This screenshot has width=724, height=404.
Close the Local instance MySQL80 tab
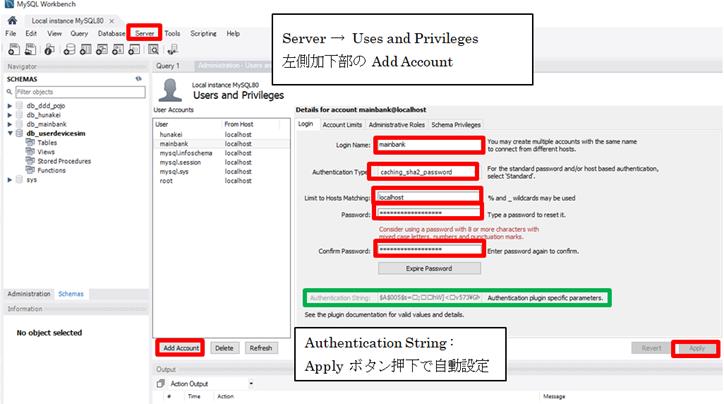tap(111, 21)
